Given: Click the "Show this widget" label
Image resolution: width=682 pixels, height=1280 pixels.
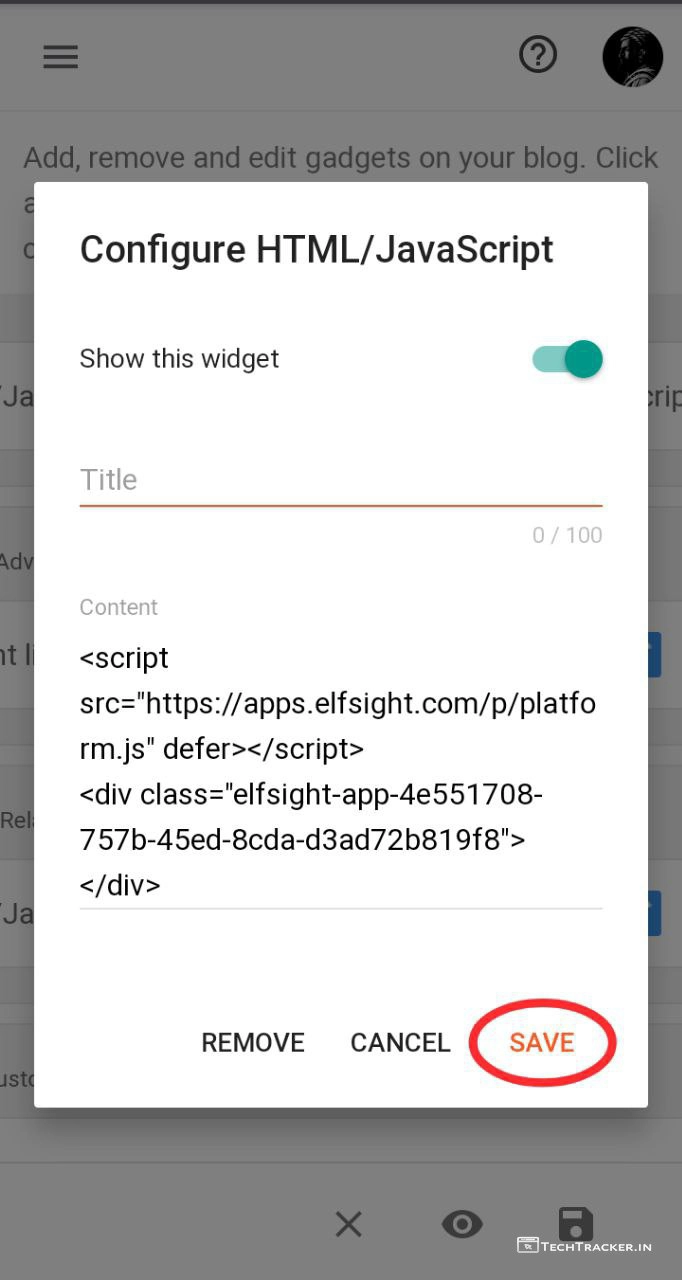Looking at the screenshot, I should tap(179, 359).
